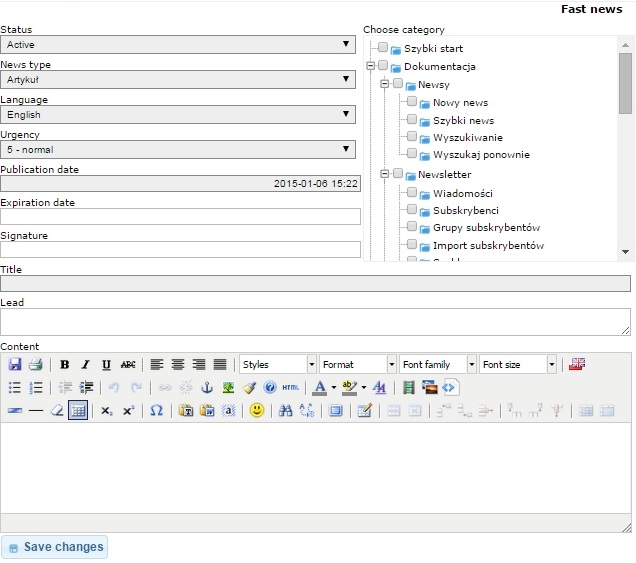Insert a smiley emoticon
This screenshot has width=636, height=563.
tap(257, 410)
